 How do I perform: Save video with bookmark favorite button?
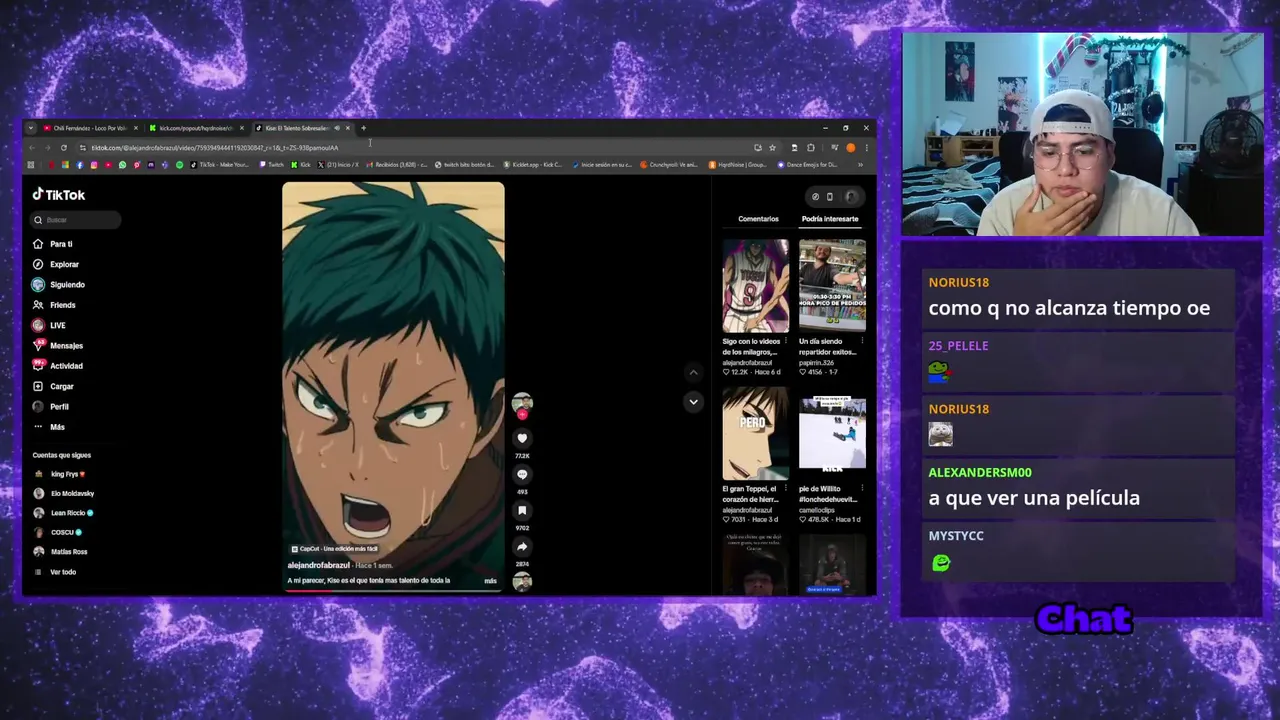coord(522,510)
